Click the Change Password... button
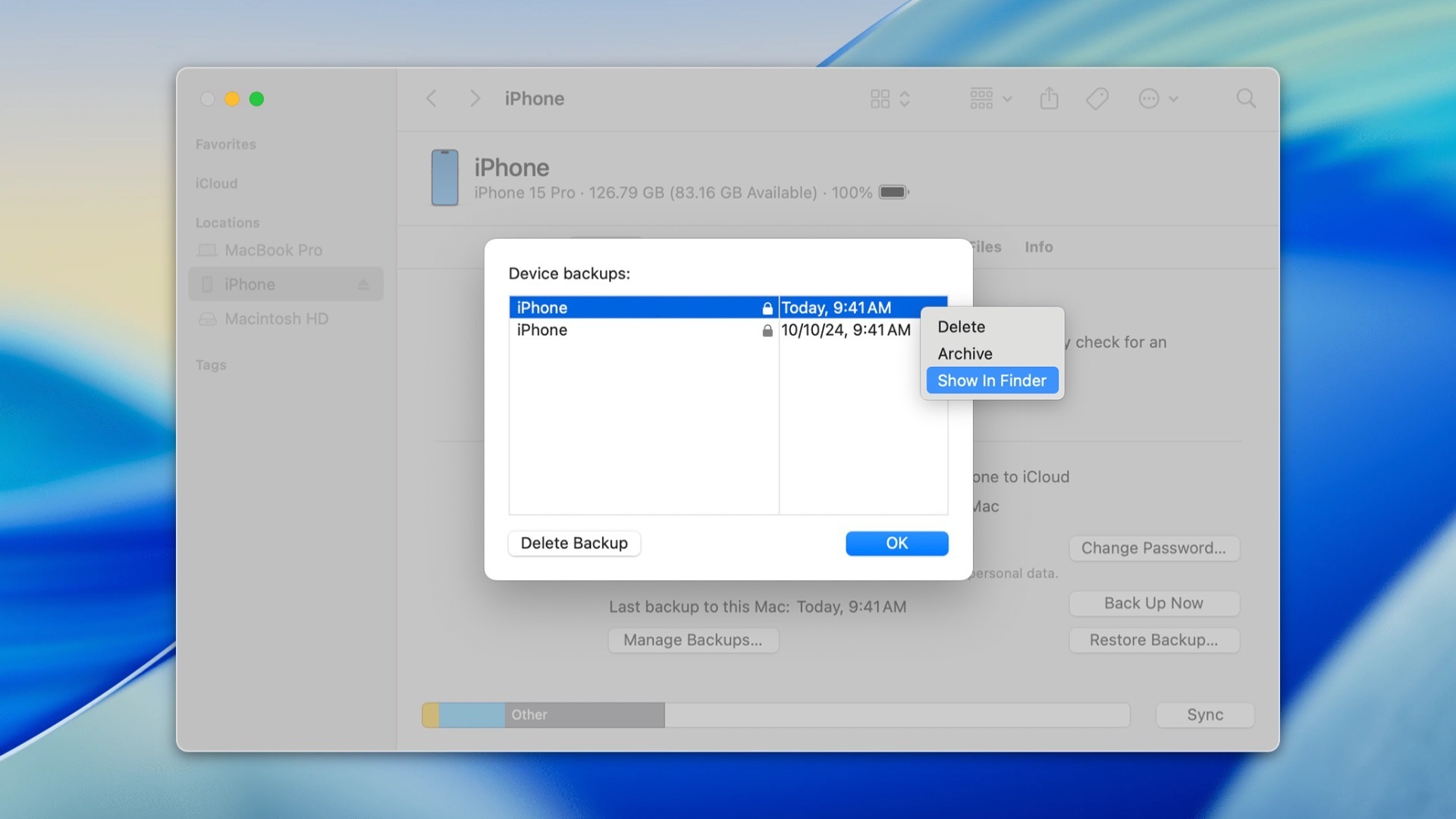 1153,548
